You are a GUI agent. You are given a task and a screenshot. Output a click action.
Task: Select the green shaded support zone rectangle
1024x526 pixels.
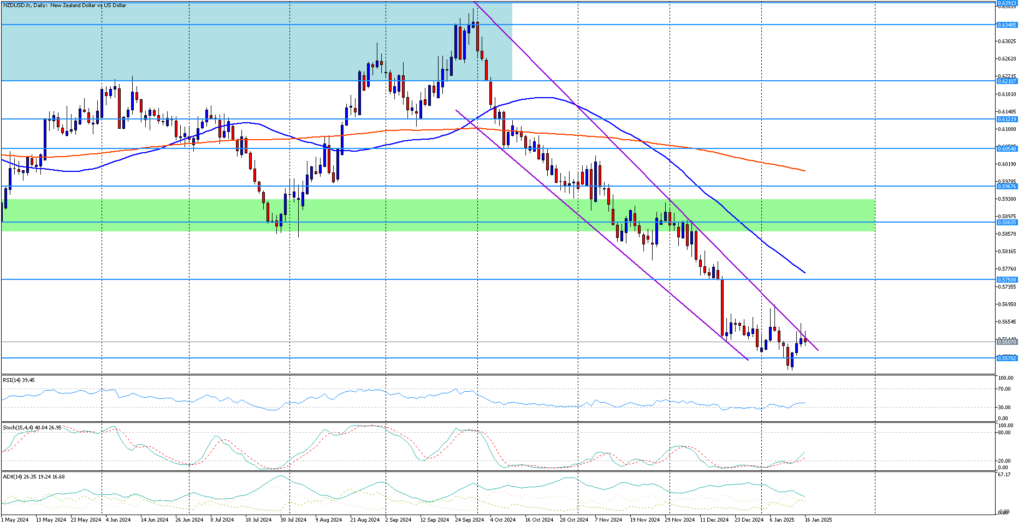point(437,215)
